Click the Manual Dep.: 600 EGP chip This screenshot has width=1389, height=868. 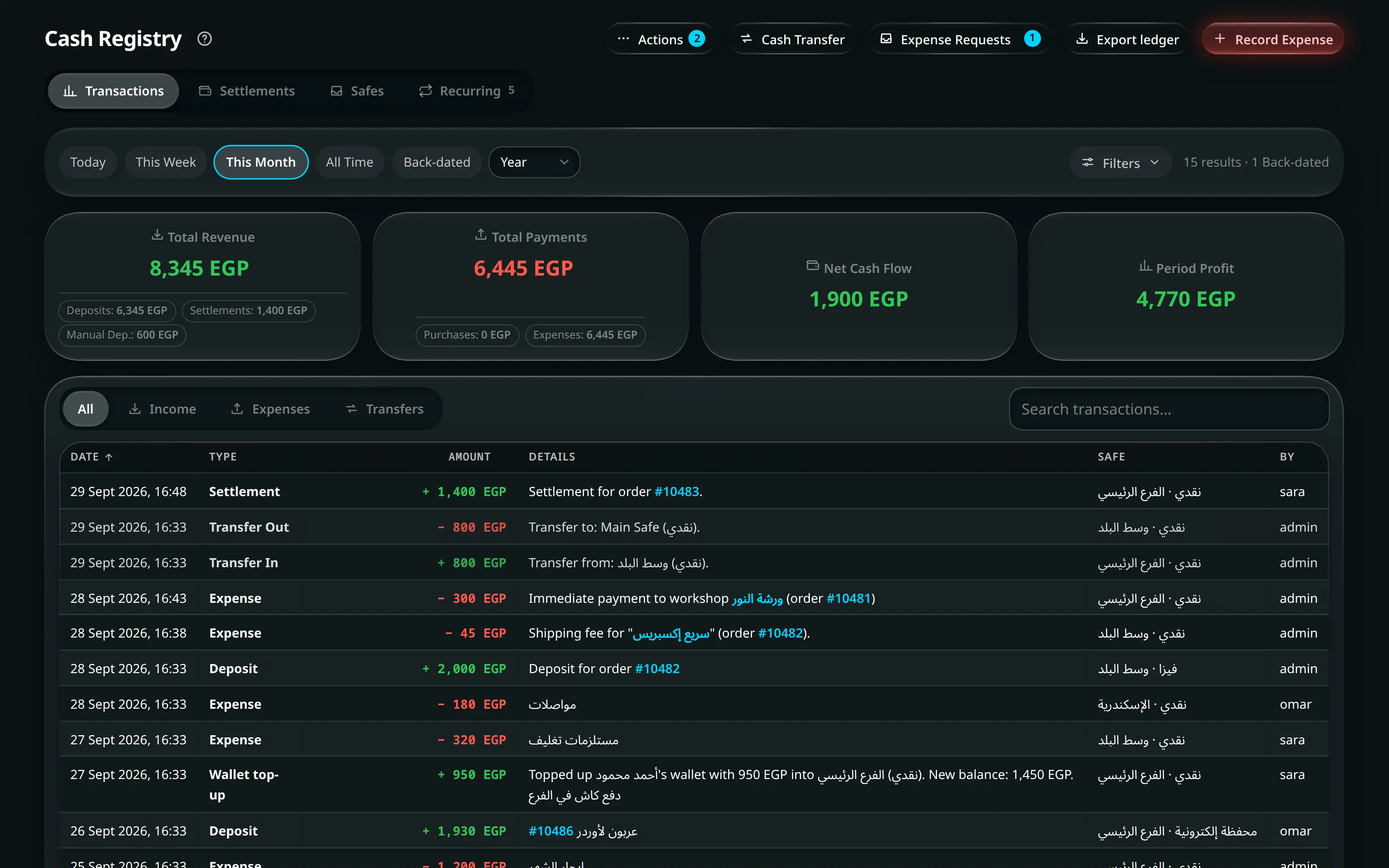(x=122, y=335)
